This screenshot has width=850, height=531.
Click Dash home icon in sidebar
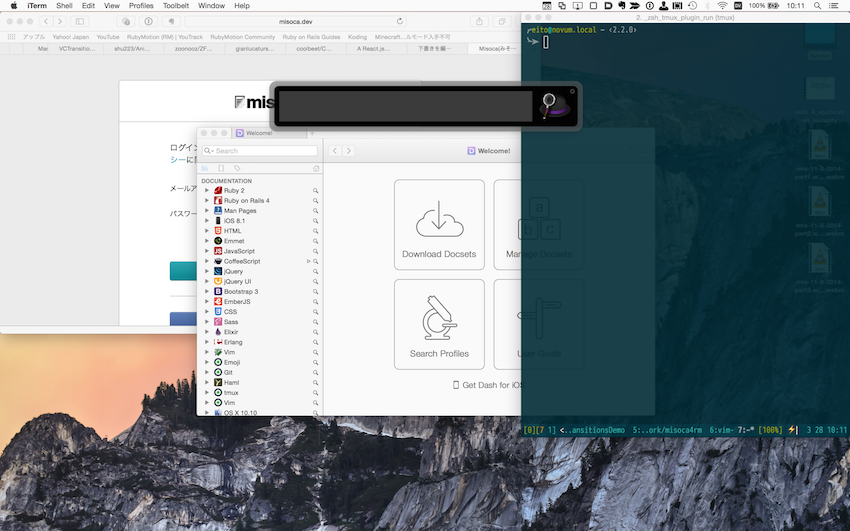(x=316, y=169)
